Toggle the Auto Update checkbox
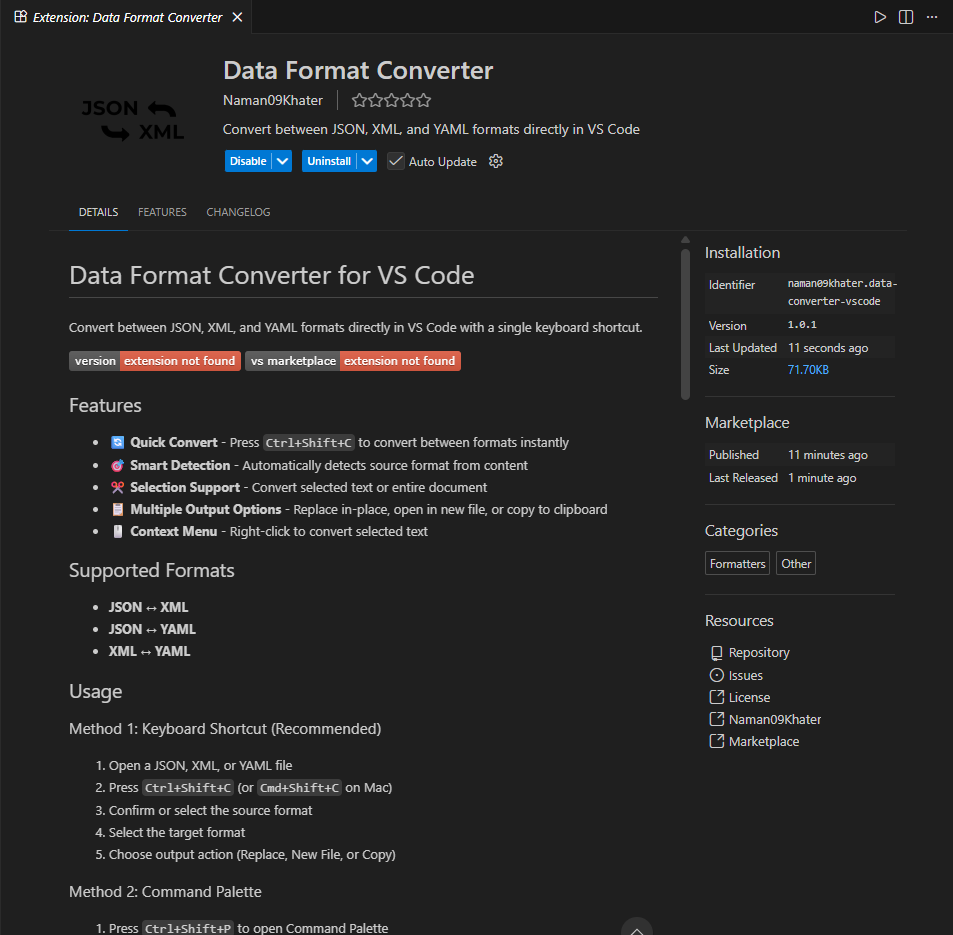This screenshot has width=953, height=935. pos(396,161)
